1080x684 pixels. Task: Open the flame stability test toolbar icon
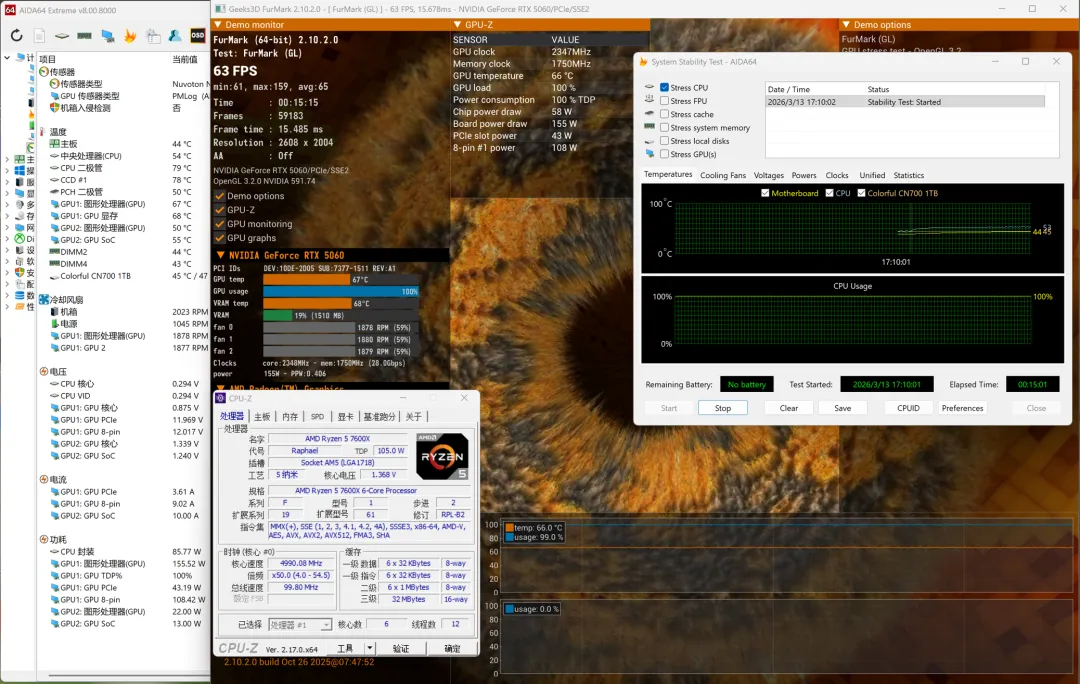point(130,36)
